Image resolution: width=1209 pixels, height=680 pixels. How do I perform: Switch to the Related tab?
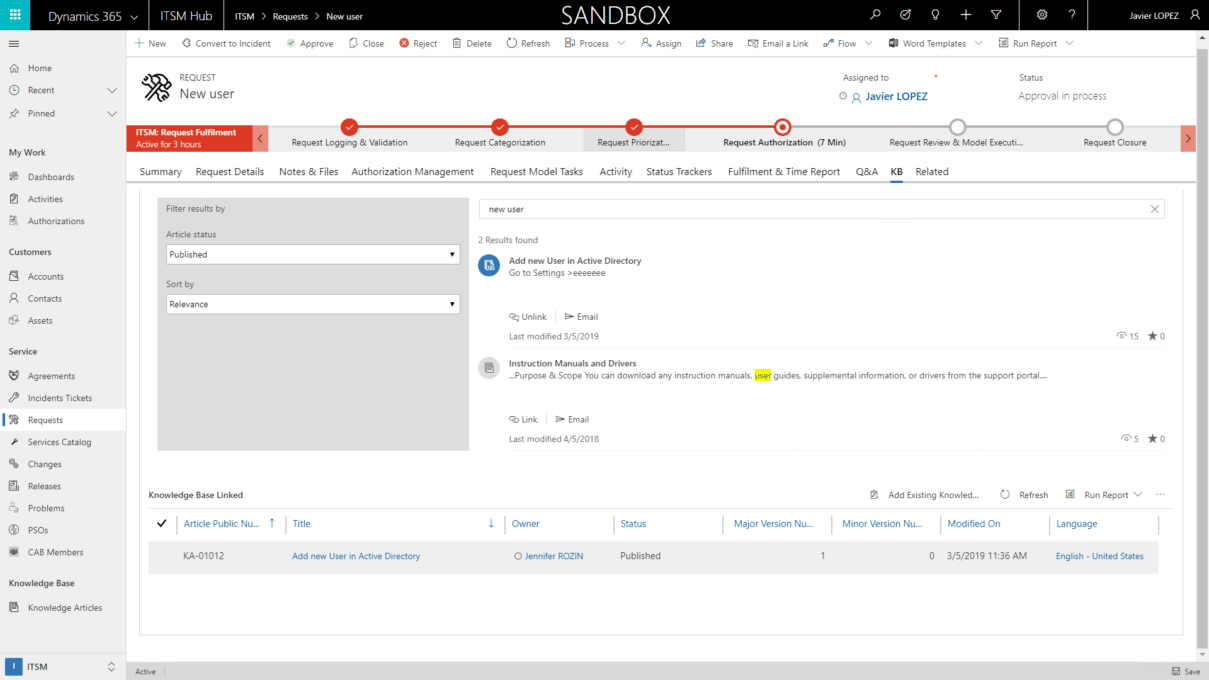click(x=932, y=172)
